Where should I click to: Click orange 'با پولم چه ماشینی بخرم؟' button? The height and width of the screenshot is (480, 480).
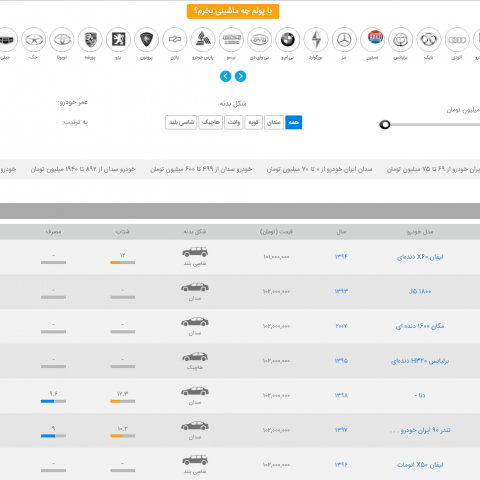coord(233,11)
